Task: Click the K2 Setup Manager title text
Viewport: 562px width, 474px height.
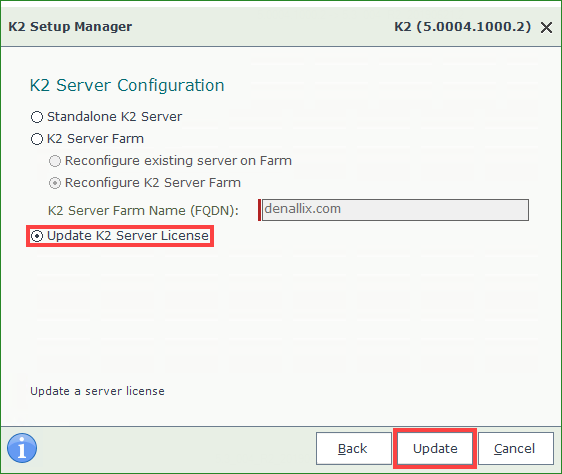Action: click(70, 27)
